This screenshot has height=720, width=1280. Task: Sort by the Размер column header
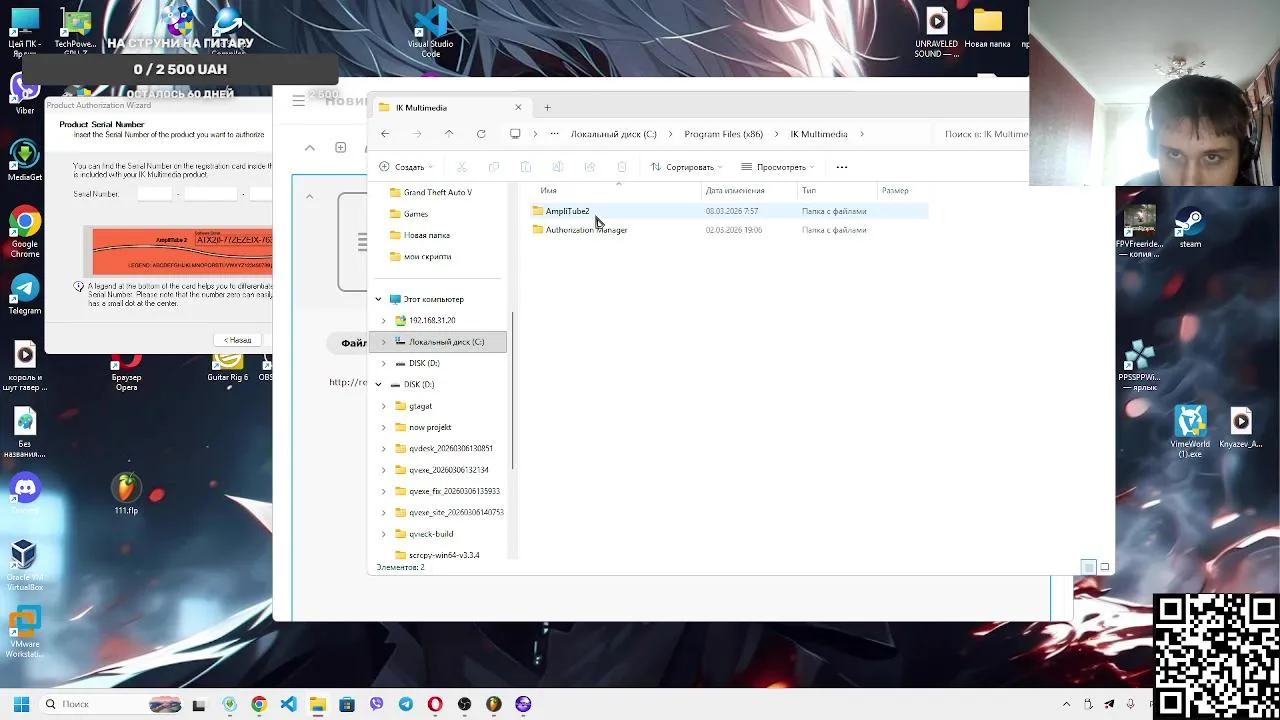(x=895, y=190)
